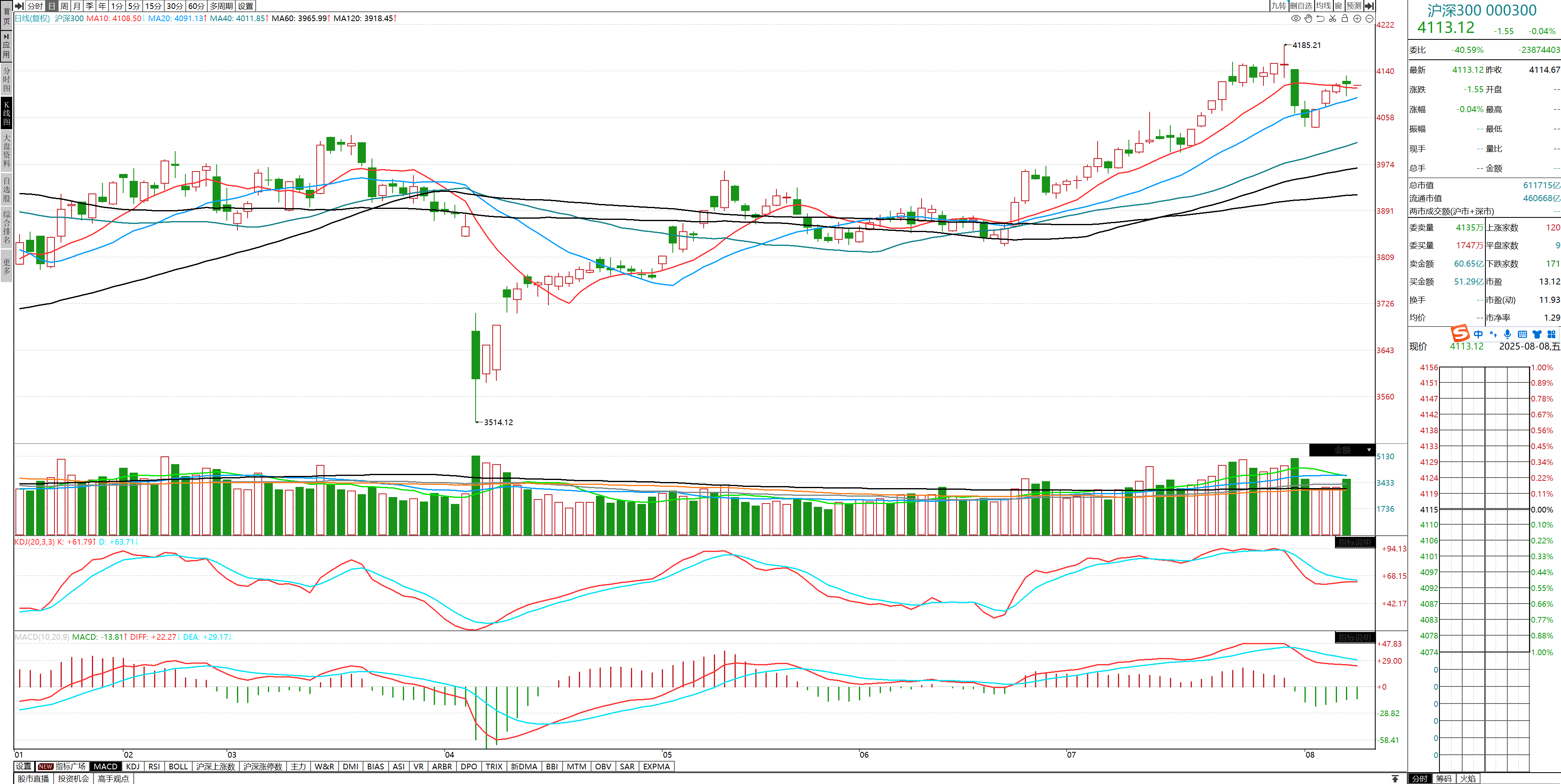This screenshot has width=1561, height=784.
Task: Click the scissors cut tool icon
Action: [x=1333, y=18]
